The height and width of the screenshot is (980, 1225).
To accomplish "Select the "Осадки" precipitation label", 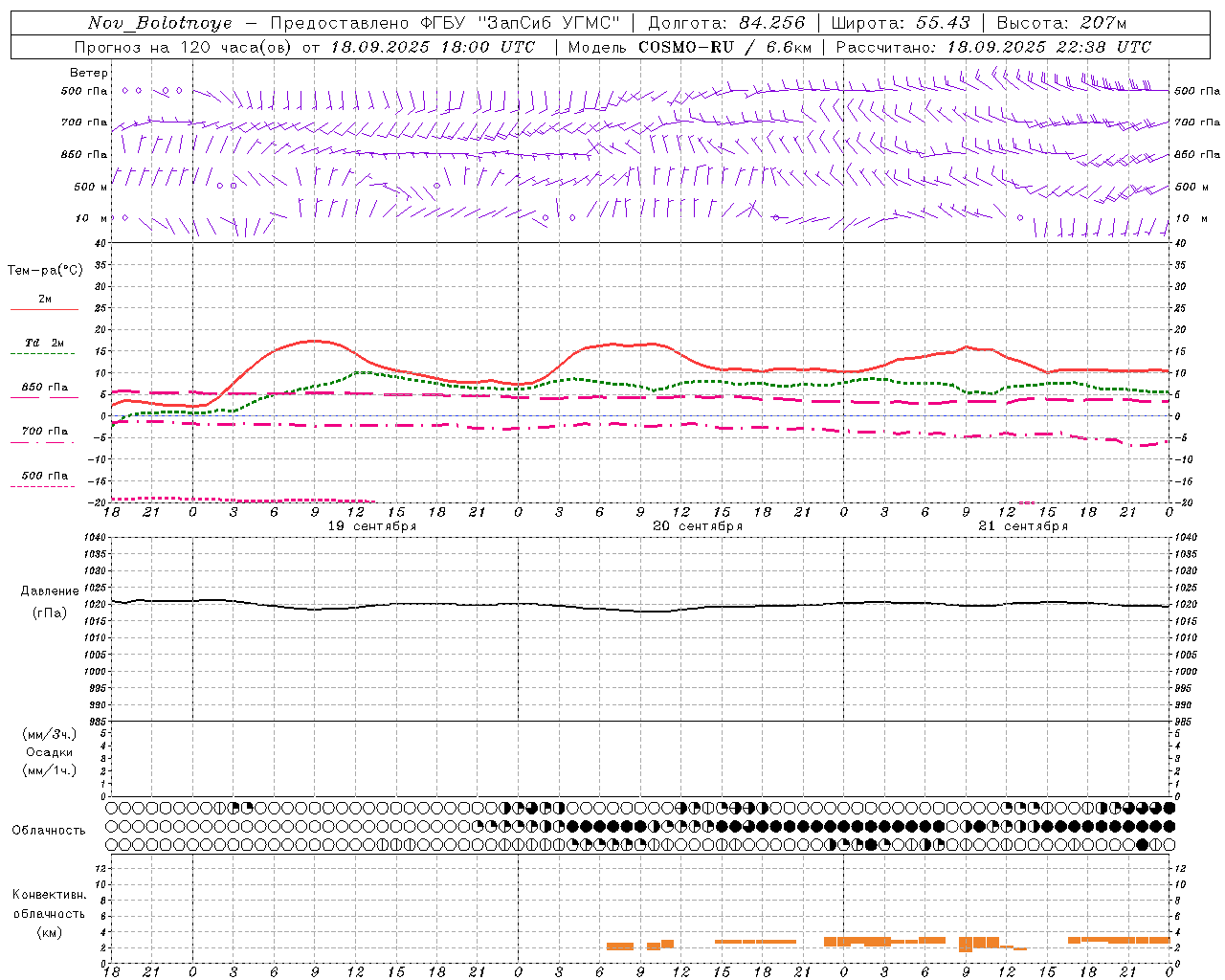I will pyautogui.click(x=50, y=752).
